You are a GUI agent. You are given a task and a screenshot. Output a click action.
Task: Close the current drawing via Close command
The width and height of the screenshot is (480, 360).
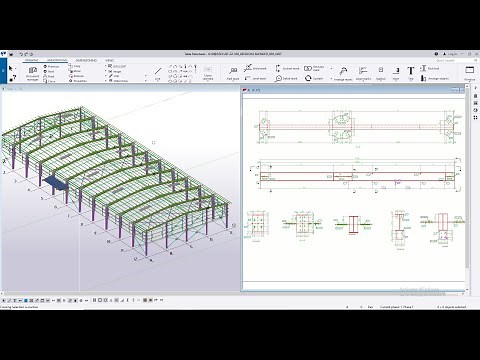click(49, 81)
